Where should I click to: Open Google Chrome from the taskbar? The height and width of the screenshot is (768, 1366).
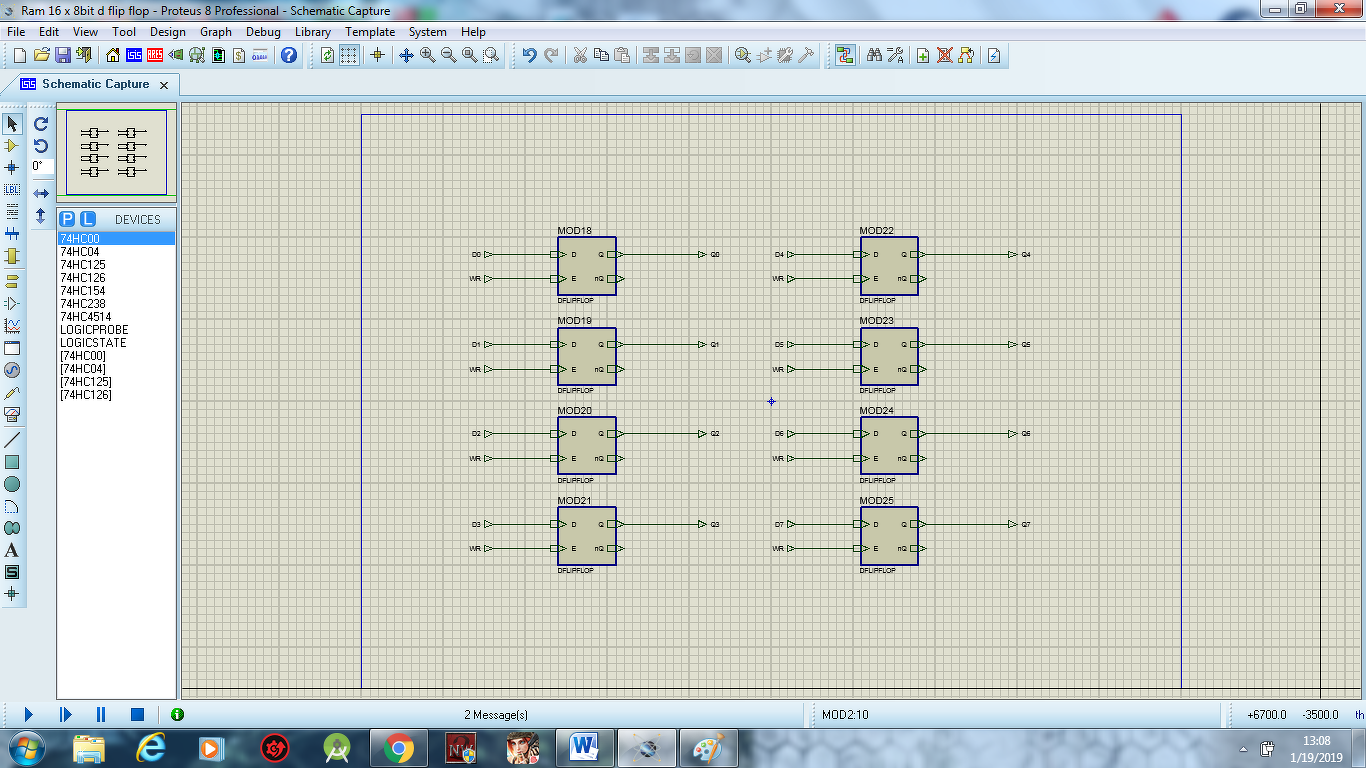[398, 747]
